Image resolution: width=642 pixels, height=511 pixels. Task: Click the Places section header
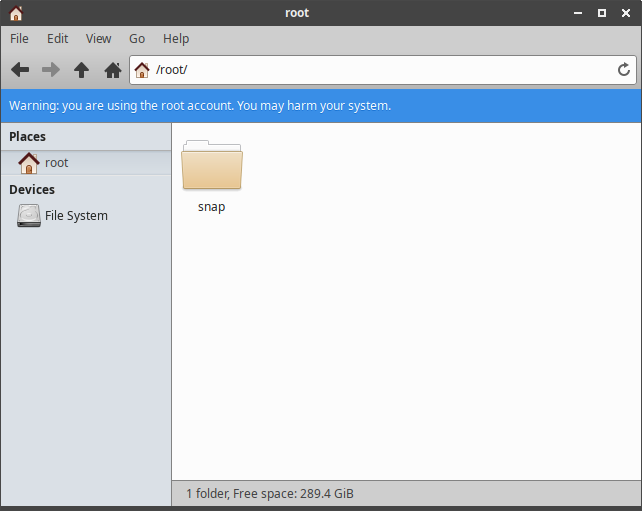coord(27,136)
